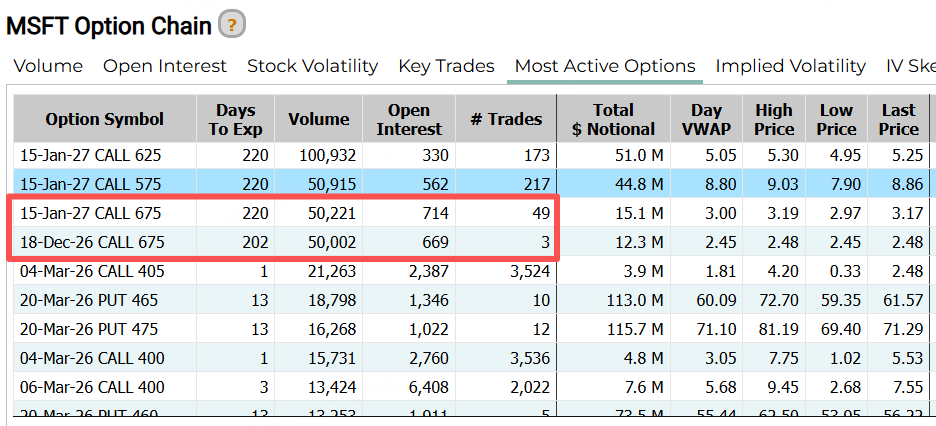
Task: Sort by Open Interest column header
Action: (409, 120)
